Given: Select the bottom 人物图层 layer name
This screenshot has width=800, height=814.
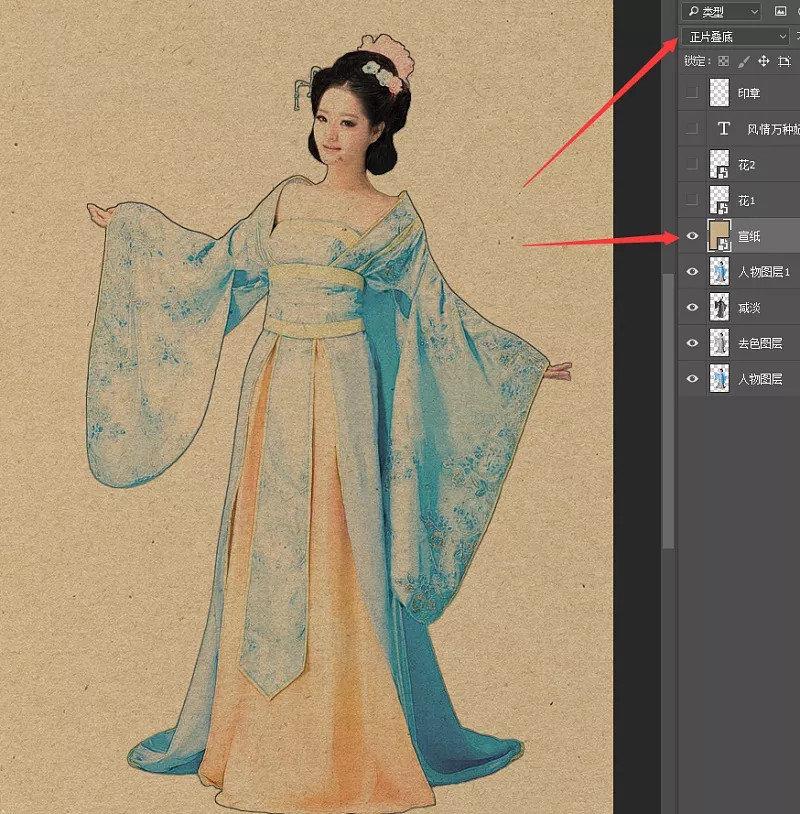Looking at the screenshot, I should coord(760,380).
